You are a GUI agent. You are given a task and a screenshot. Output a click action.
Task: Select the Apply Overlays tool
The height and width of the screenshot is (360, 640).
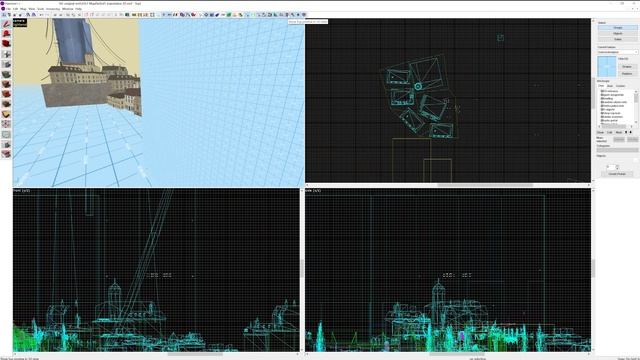6,104
